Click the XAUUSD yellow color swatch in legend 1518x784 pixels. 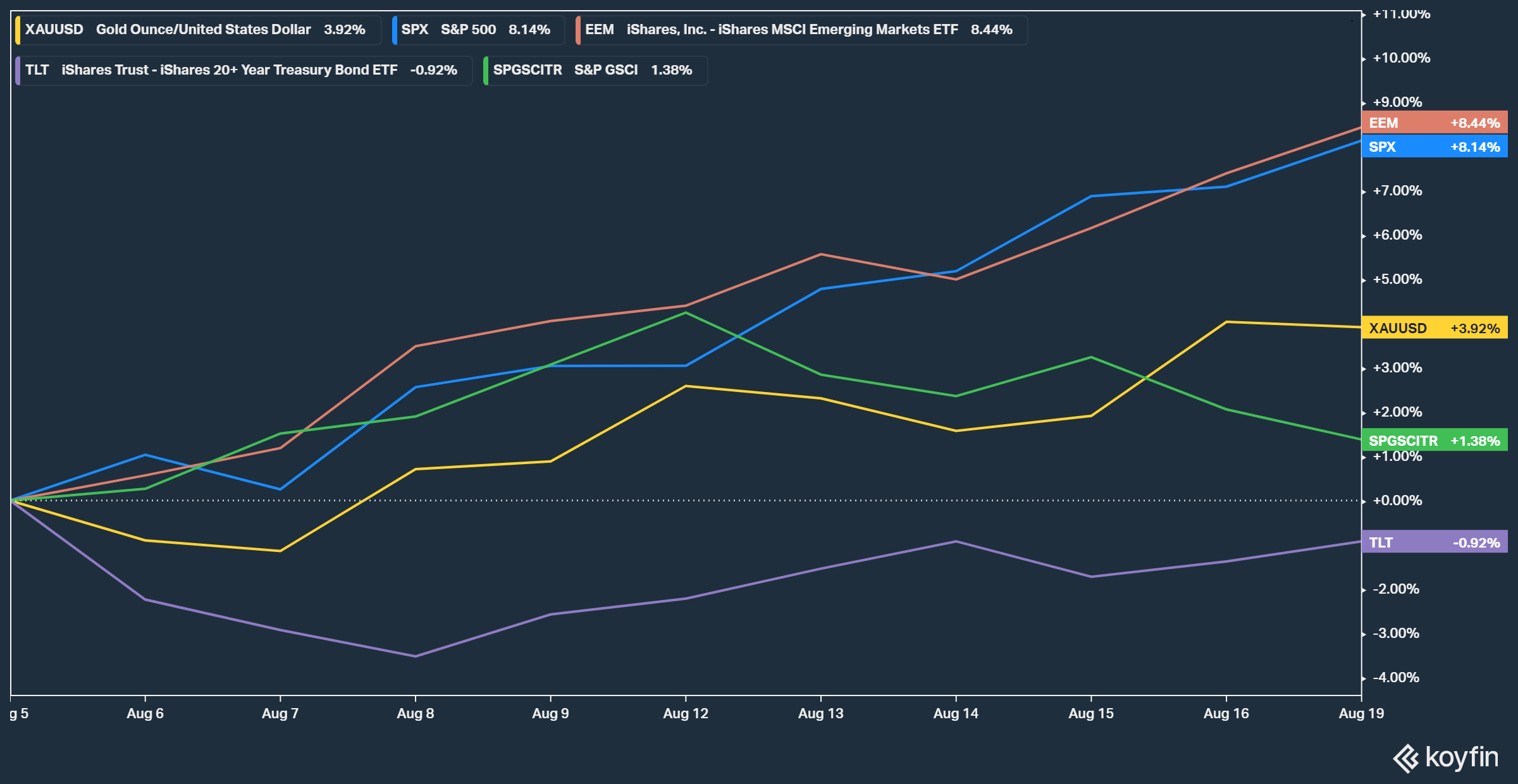tap(18, 30)
